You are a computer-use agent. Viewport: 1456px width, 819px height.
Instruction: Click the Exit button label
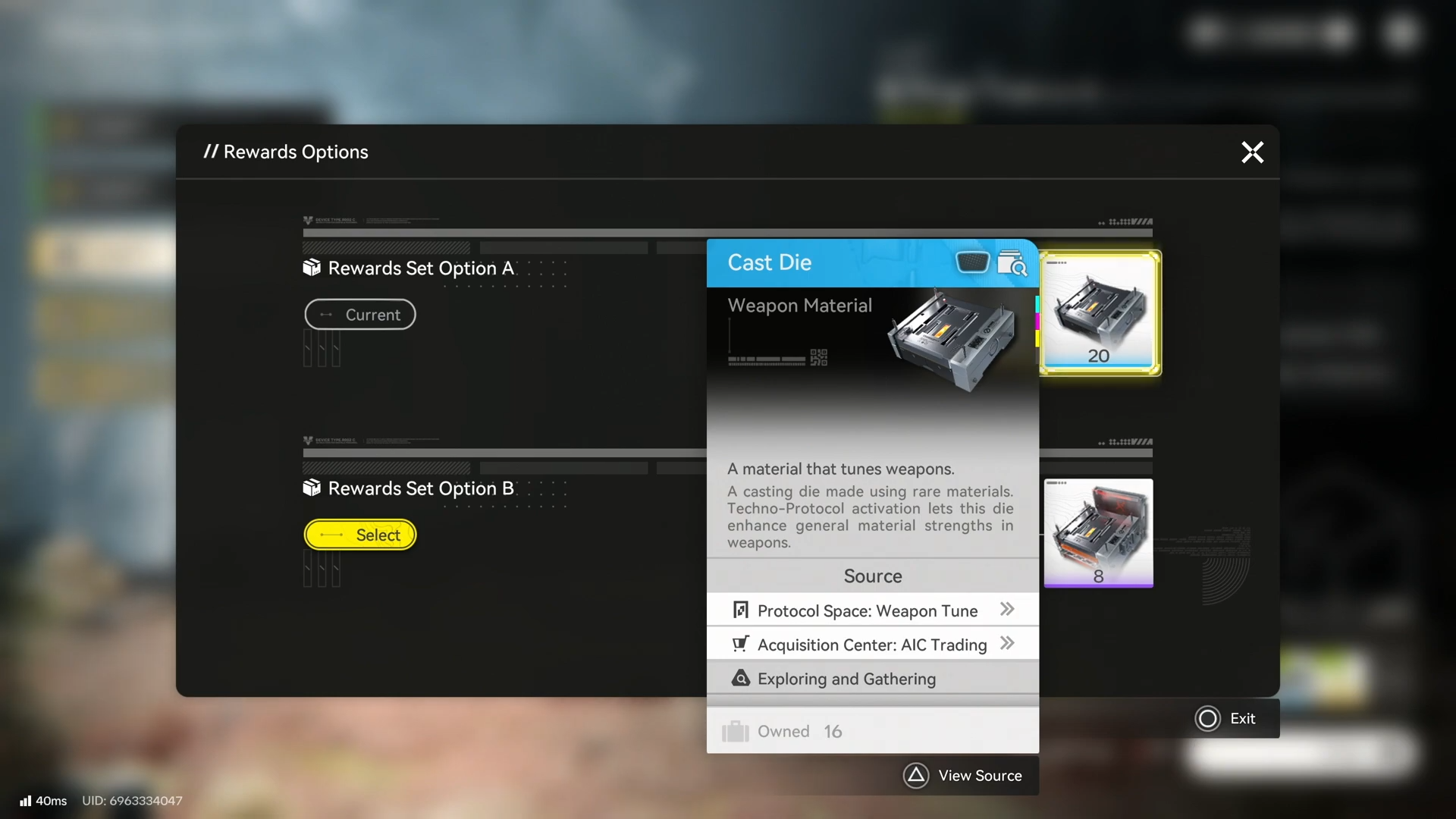coord(1242,718)
